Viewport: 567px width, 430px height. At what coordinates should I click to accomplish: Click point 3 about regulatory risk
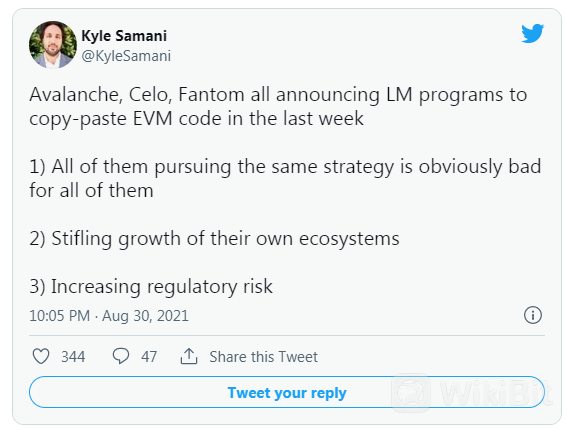(x=151, y=287)
